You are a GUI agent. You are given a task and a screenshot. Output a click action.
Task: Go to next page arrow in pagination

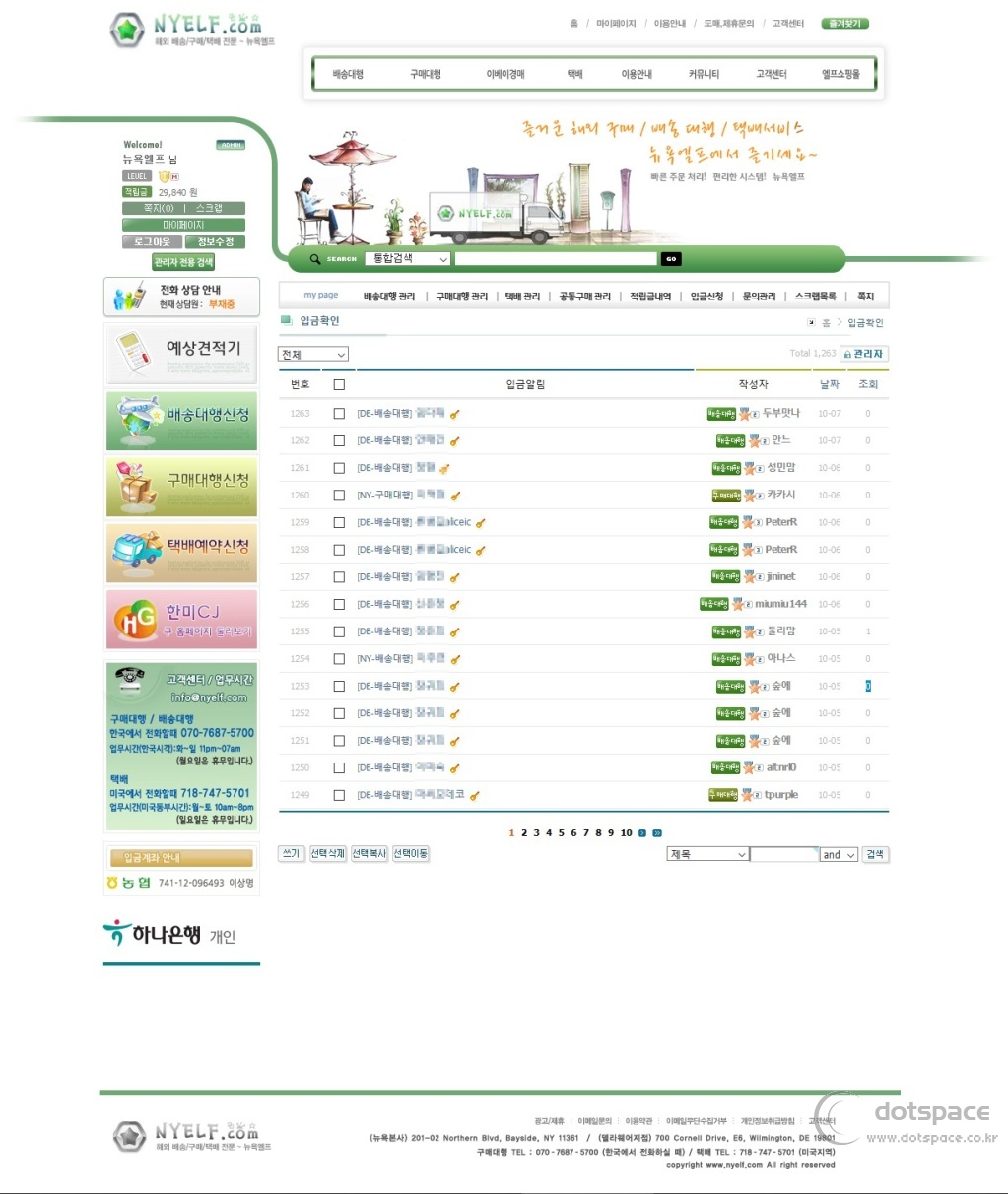tap(642, 833)
